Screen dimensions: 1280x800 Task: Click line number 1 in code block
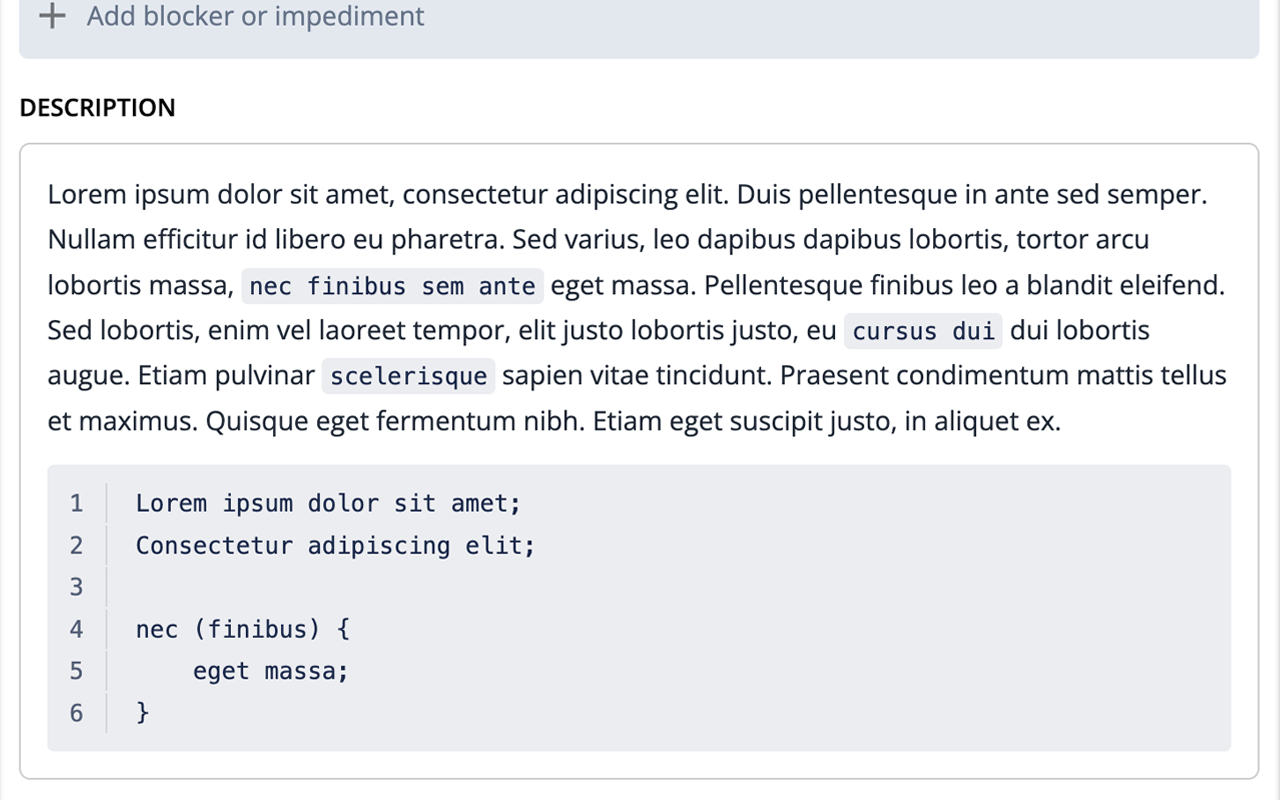tap(76, 503)
